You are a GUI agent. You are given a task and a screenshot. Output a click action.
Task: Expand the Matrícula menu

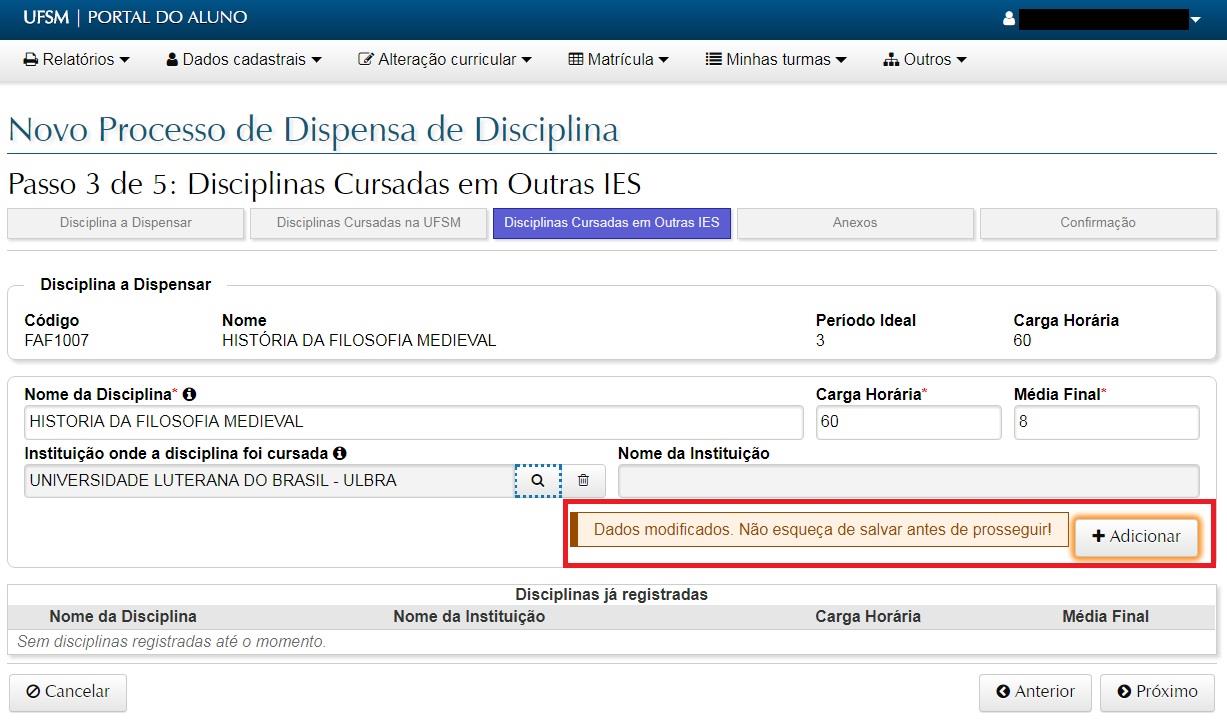(618, 59)
